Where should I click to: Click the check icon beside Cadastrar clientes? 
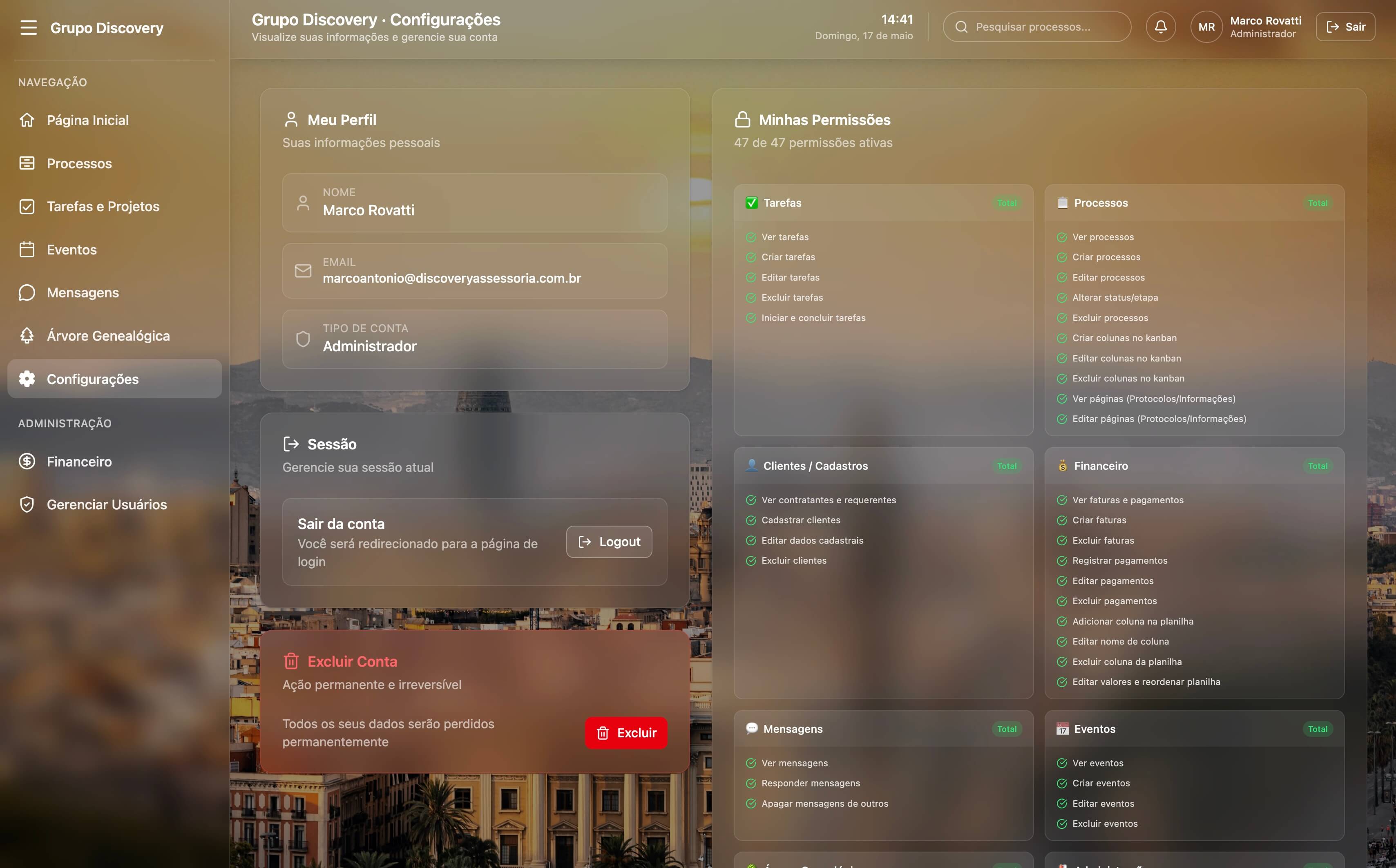[751, 520]
